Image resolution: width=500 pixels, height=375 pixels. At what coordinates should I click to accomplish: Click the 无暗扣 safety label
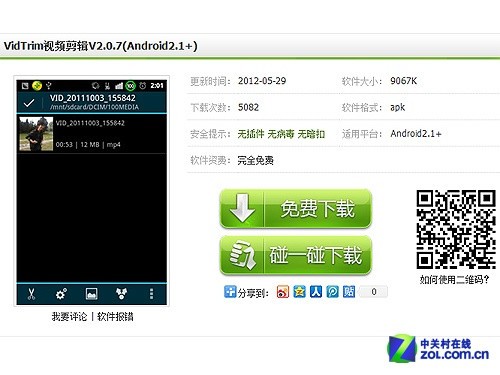[x=311, y=134]
